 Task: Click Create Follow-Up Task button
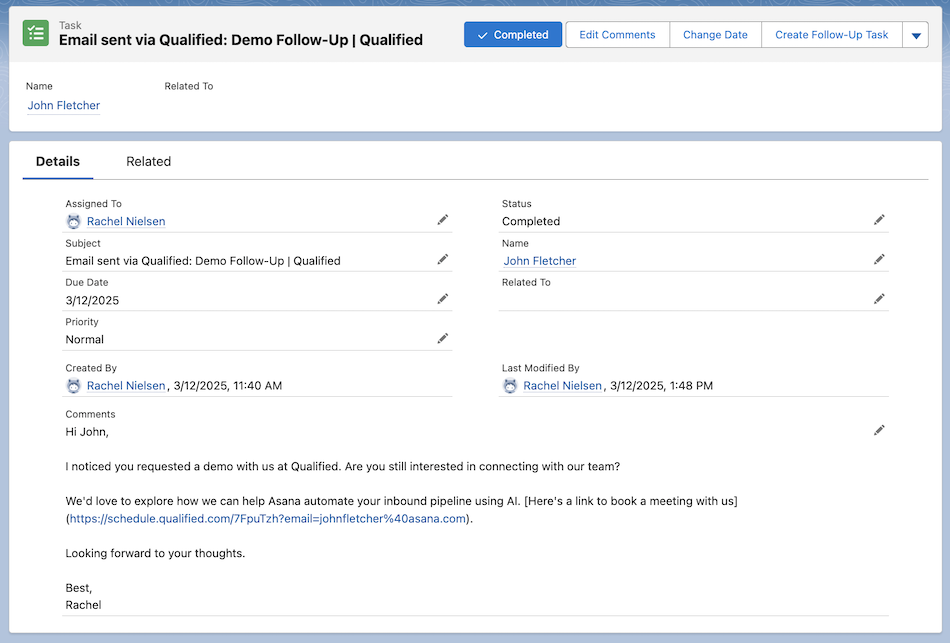point(832,35)
